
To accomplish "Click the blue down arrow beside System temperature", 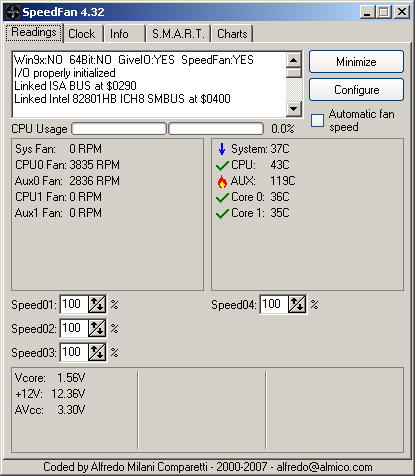I will [x=222, y=149].
